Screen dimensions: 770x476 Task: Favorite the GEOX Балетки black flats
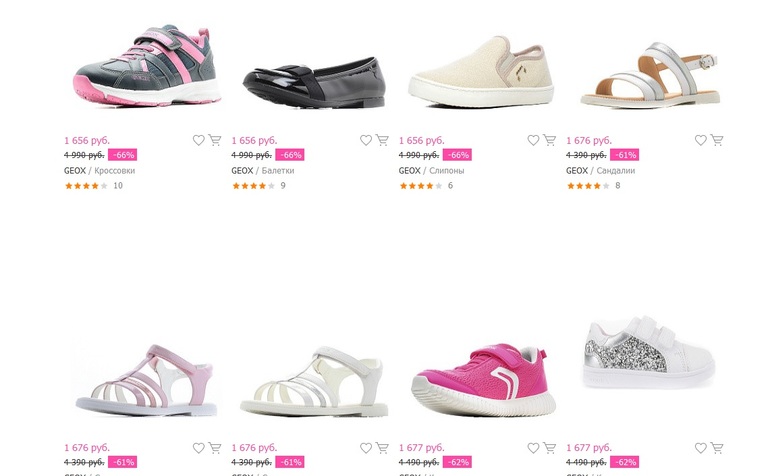(x=366, y=141)
